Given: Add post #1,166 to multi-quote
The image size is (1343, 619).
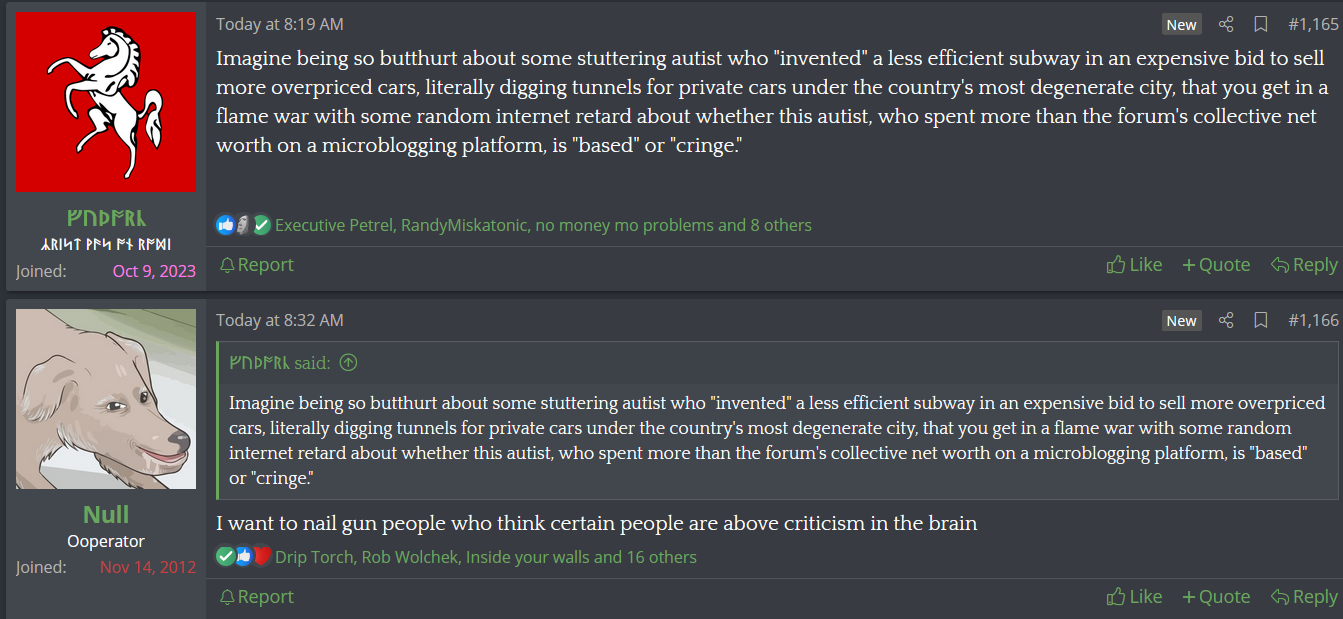Looking at the screenshot, I should 1216,597.
